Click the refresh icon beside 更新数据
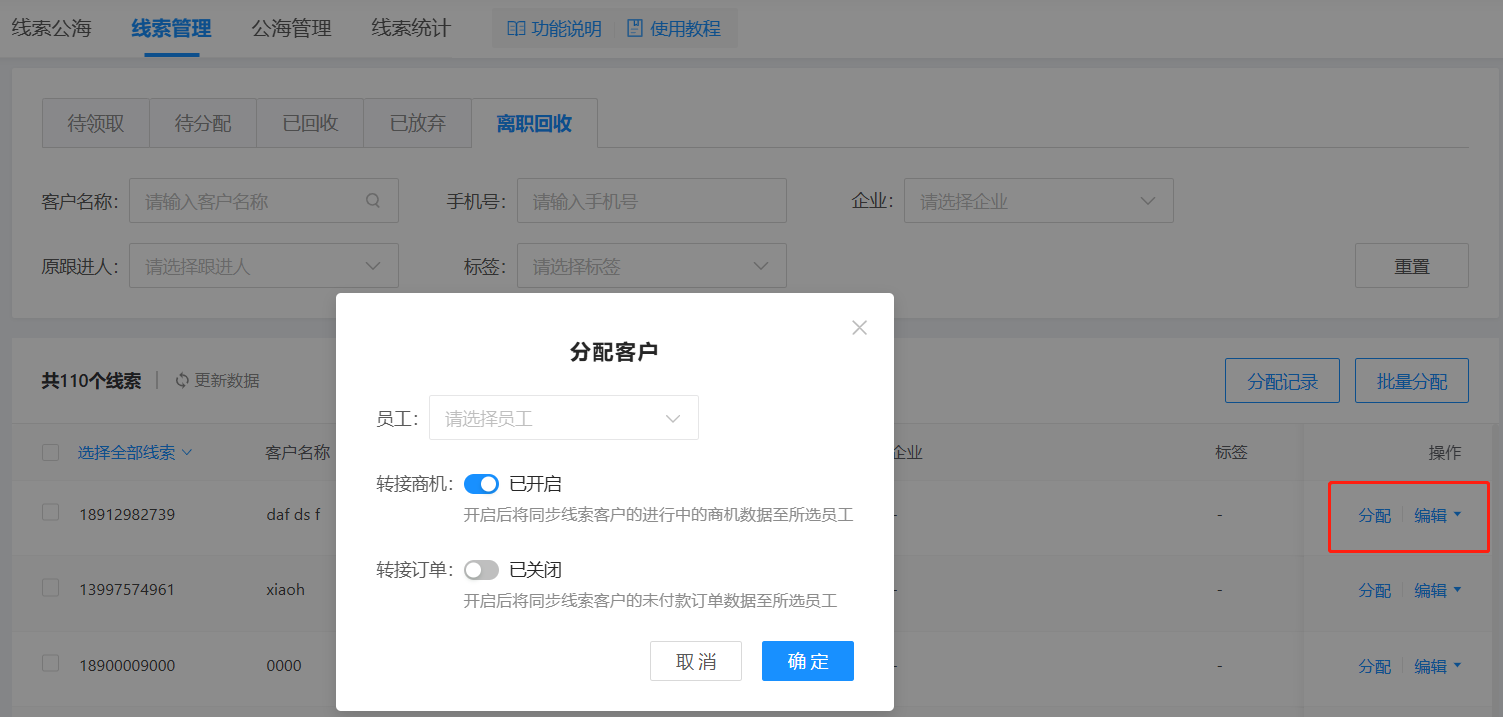The image size is (1503, 717). [x=182, y=381]
